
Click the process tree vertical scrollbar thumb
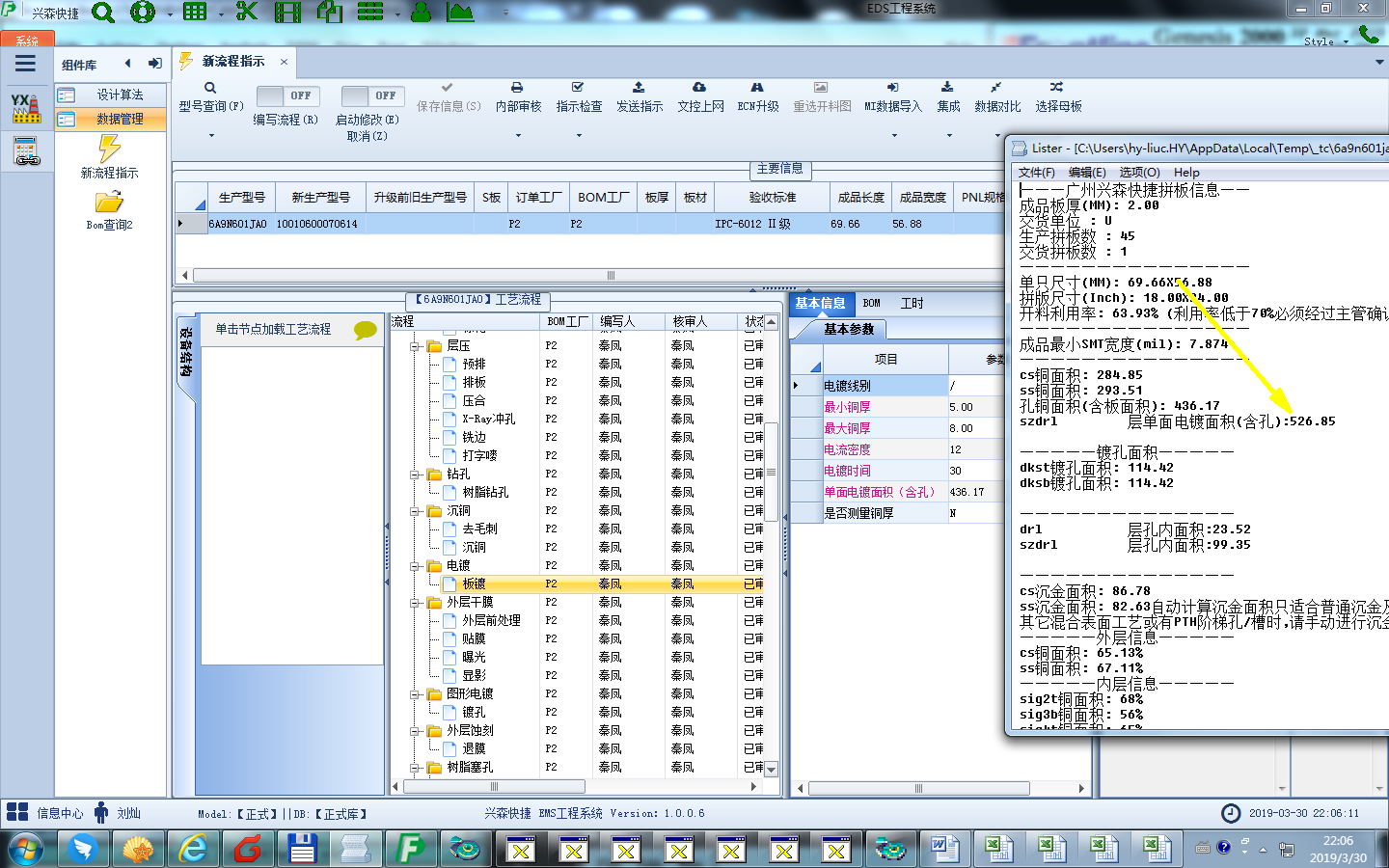coord(771,472)
